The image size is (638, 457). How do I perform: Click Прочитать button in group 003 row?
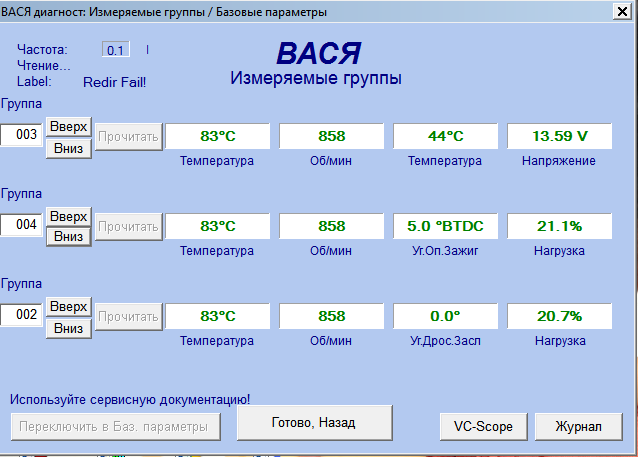[x=129, y=137]
